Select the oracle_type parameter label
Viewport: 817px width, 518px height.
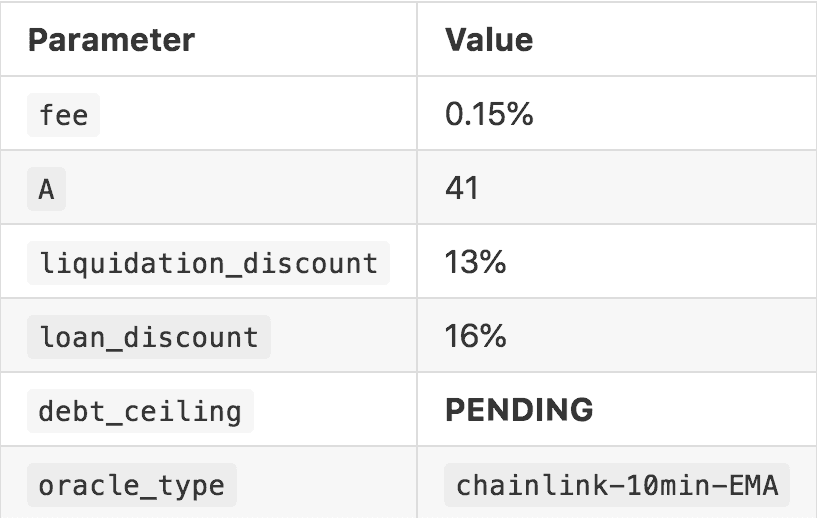pyautogui.click(x=131, y=486)
